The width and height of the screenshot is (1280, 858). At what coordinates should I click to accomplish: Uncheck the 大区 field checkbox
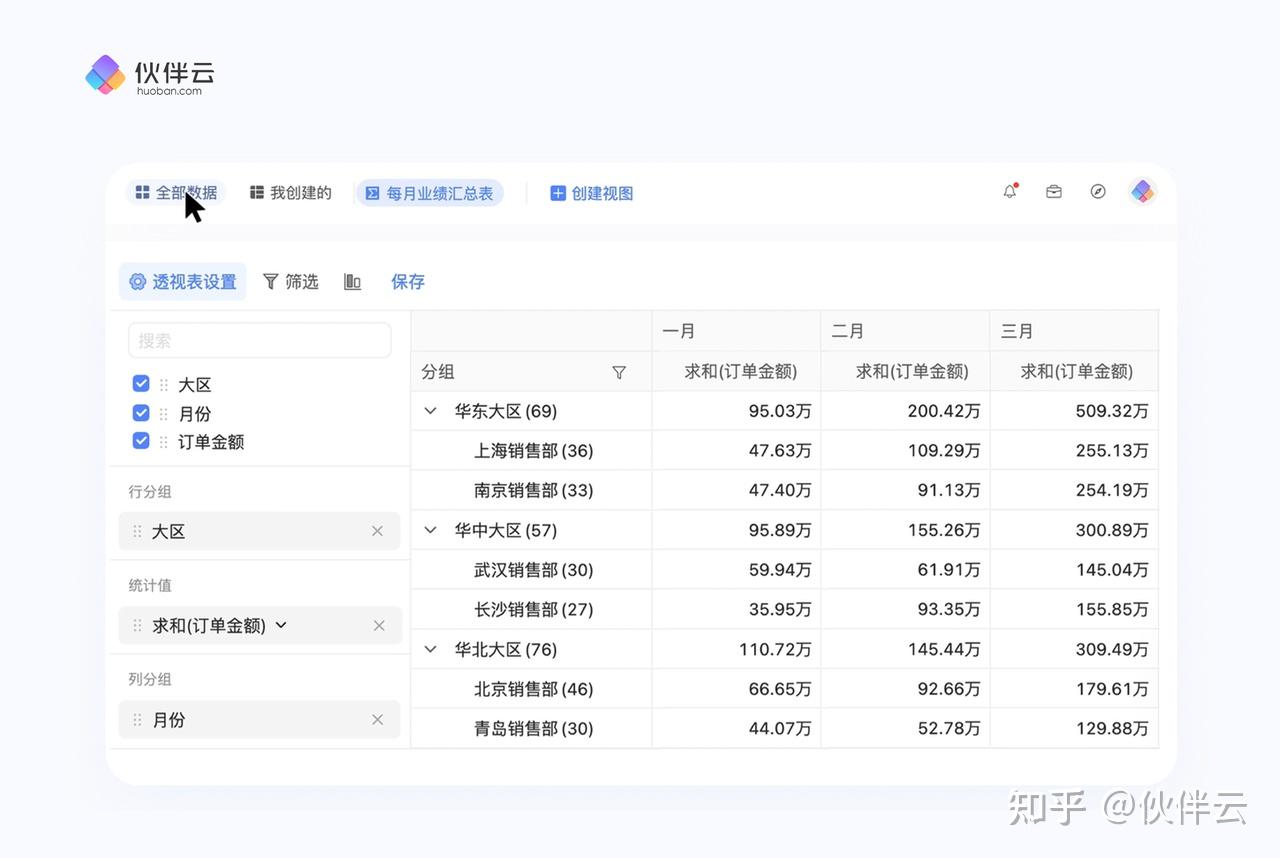tap(141, 384)
